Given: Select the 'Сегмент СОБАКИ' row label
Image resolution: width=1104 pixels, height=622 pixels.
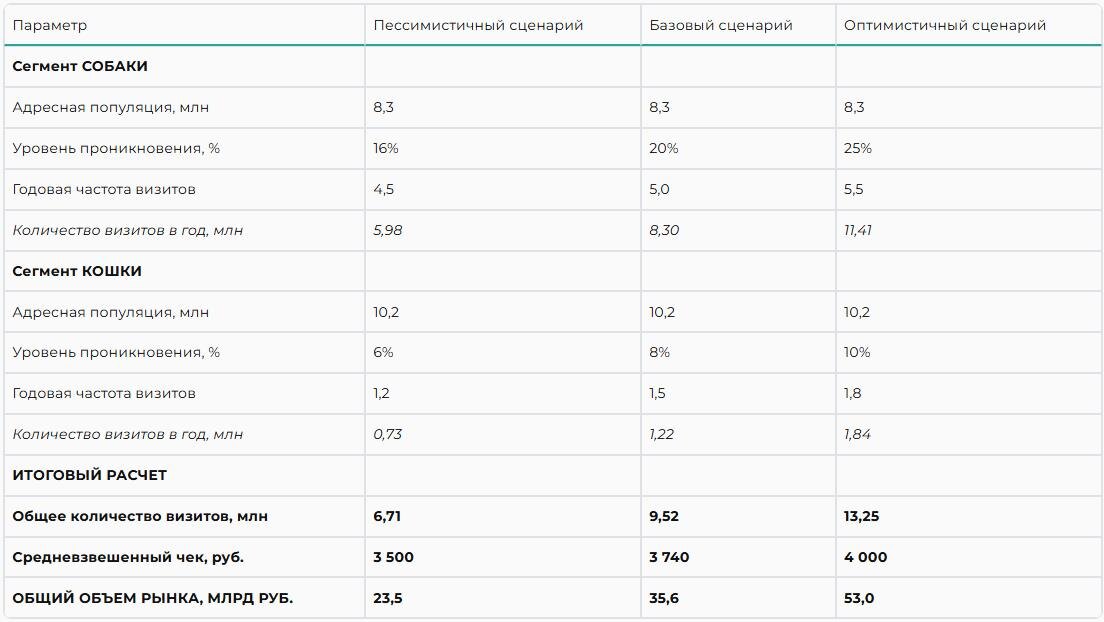Looking at the screenshot, I should (80, 66).
